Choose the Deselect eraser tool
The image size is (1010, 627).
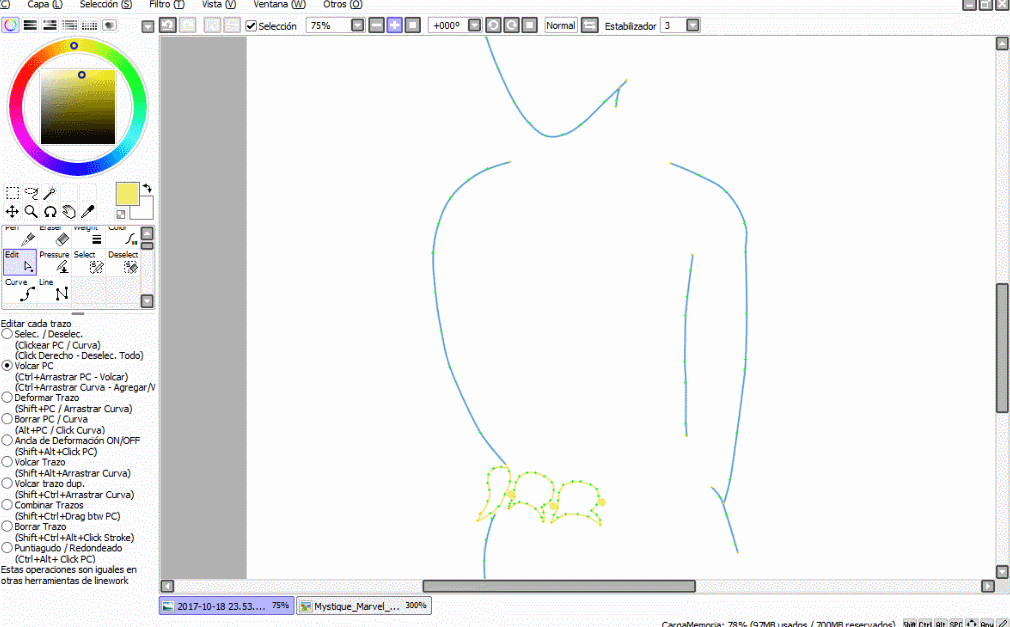pyautogui.click(x=122, y=262)
